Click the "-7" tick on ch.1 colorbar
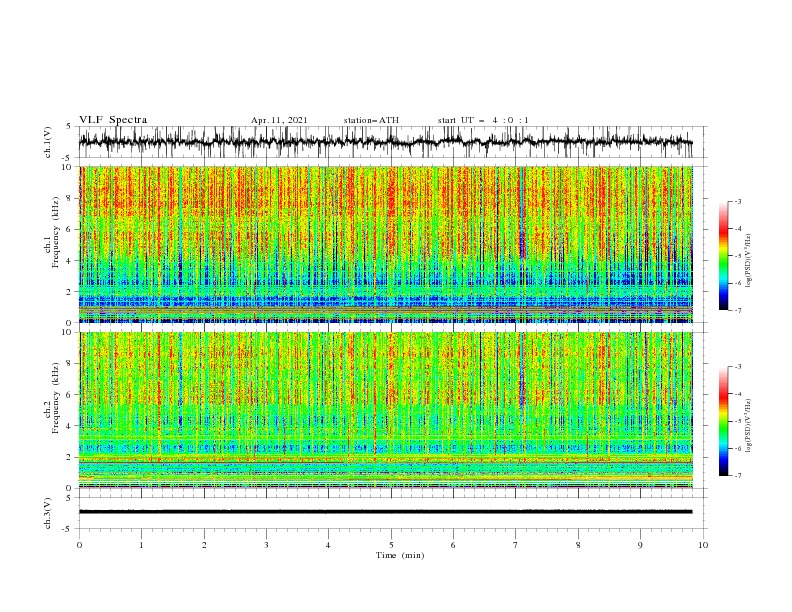 tap(737, 310)
